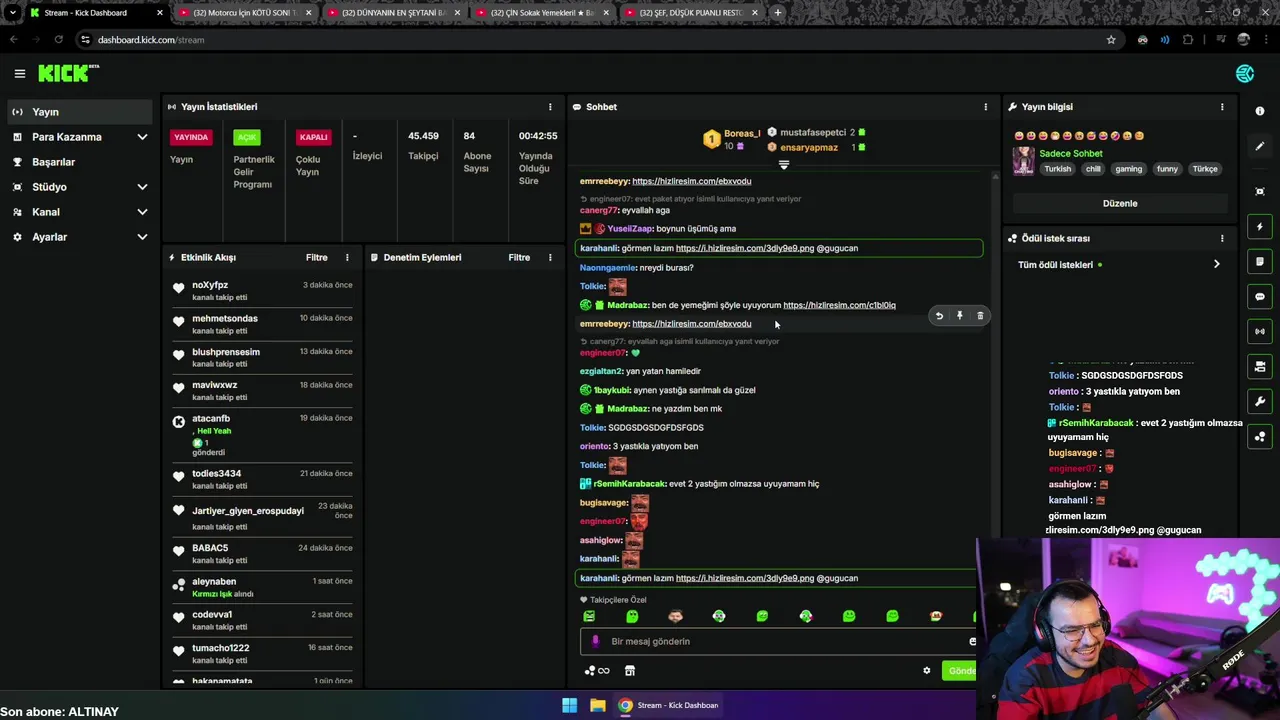This screenshot has height=720, width=1280.
Task: Open the Yayın bilgisi three-dot menu
Action: [1221, 107]
